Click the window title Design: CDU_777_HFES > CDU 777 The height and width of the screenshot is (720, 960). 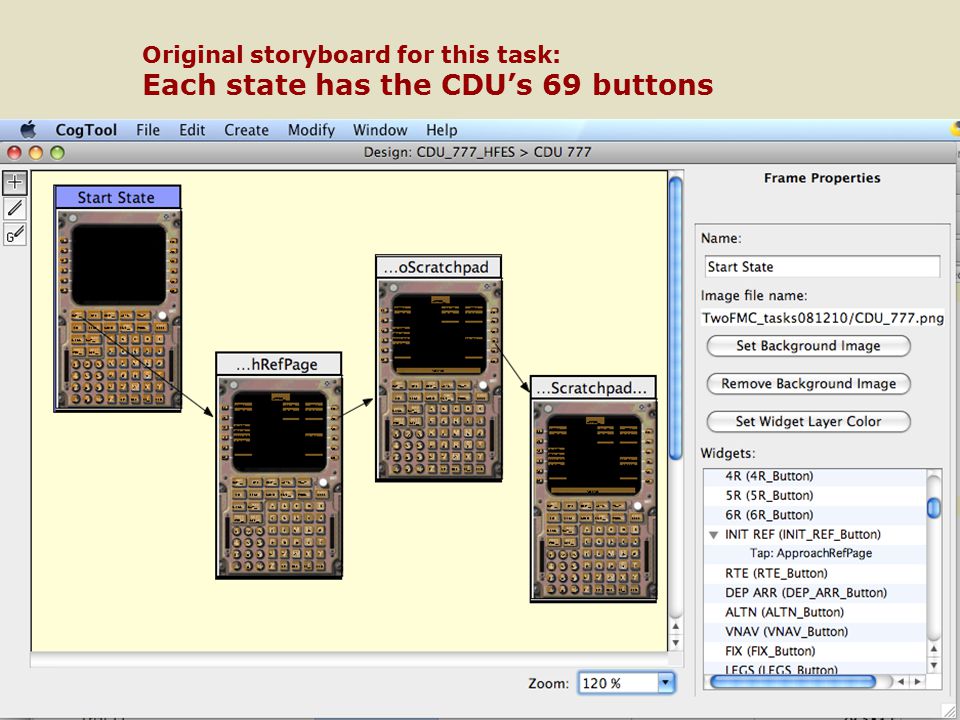click(478, 152)
